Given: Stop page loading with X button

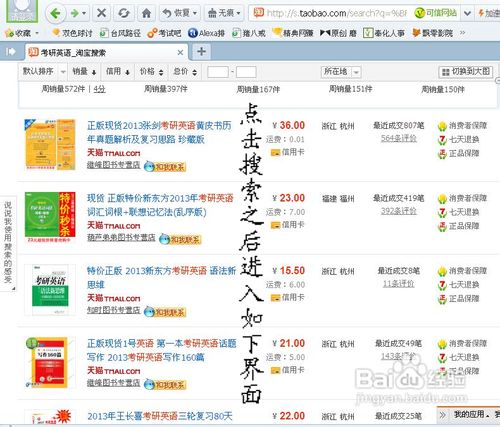Looking at the screenshot, I should [101, 13].
